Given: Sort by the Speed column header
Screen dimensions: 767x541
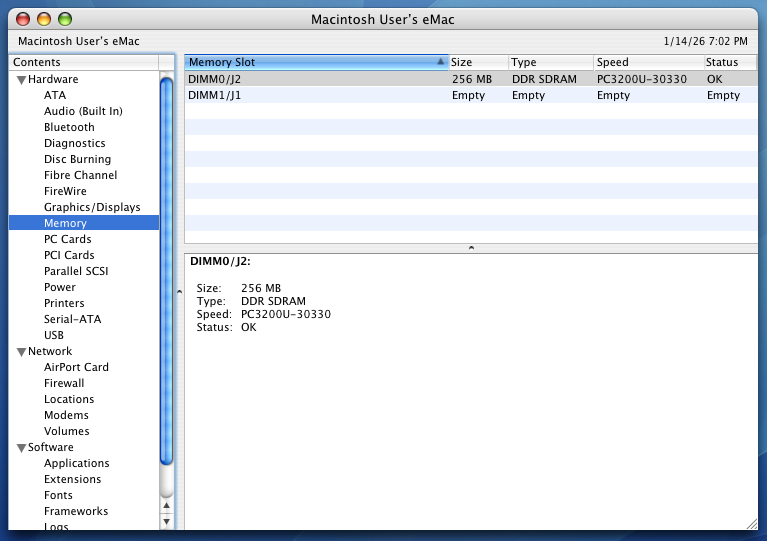Looking at the screenshot, I should pos(649,62).
